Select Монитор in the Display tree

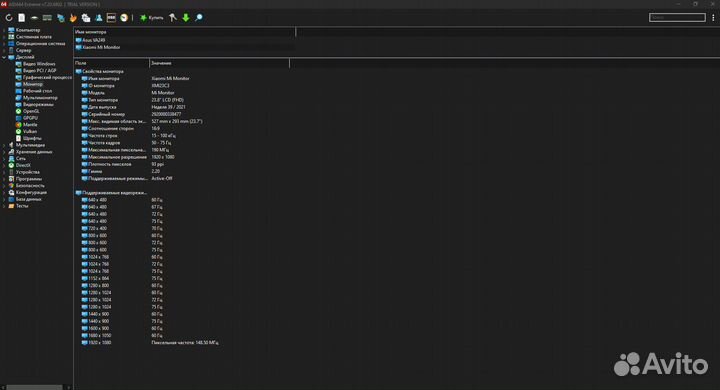[33, 85]
